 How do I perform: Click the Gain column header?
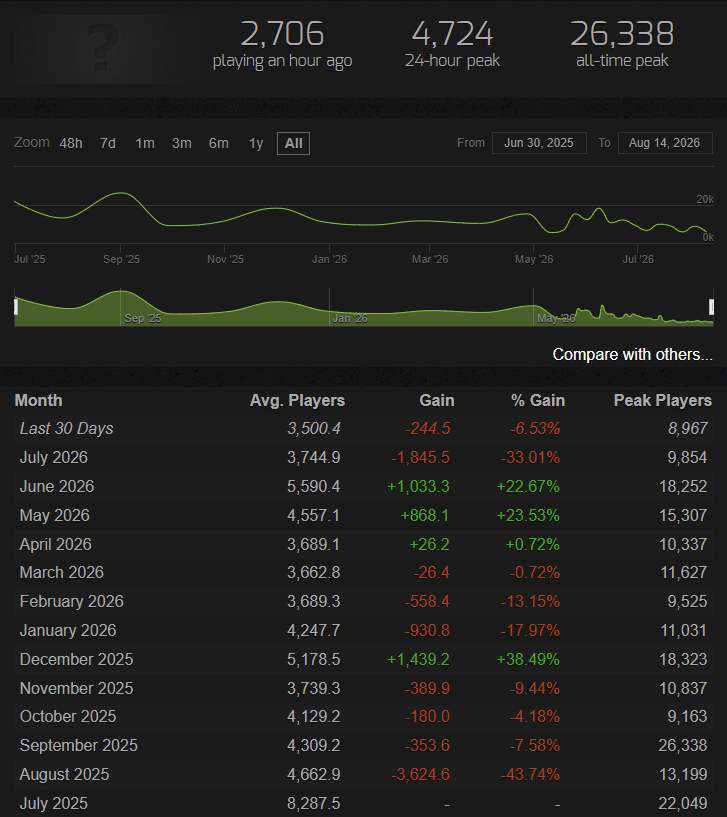coord(437,400)
